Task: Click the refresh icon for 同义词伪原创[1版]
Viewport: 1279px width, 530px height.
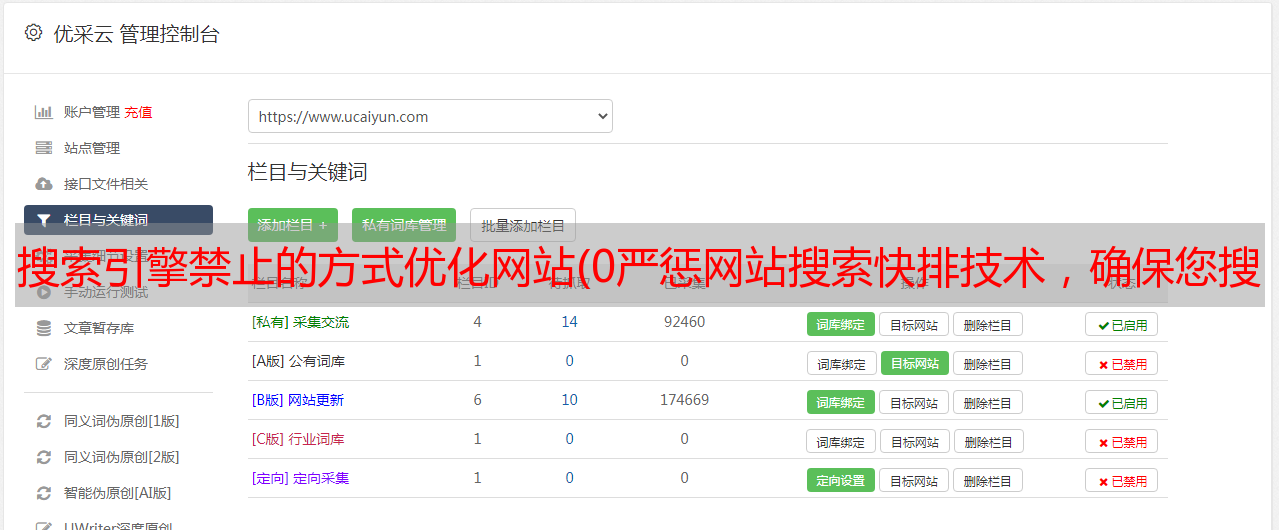Action: click(44, 421)
